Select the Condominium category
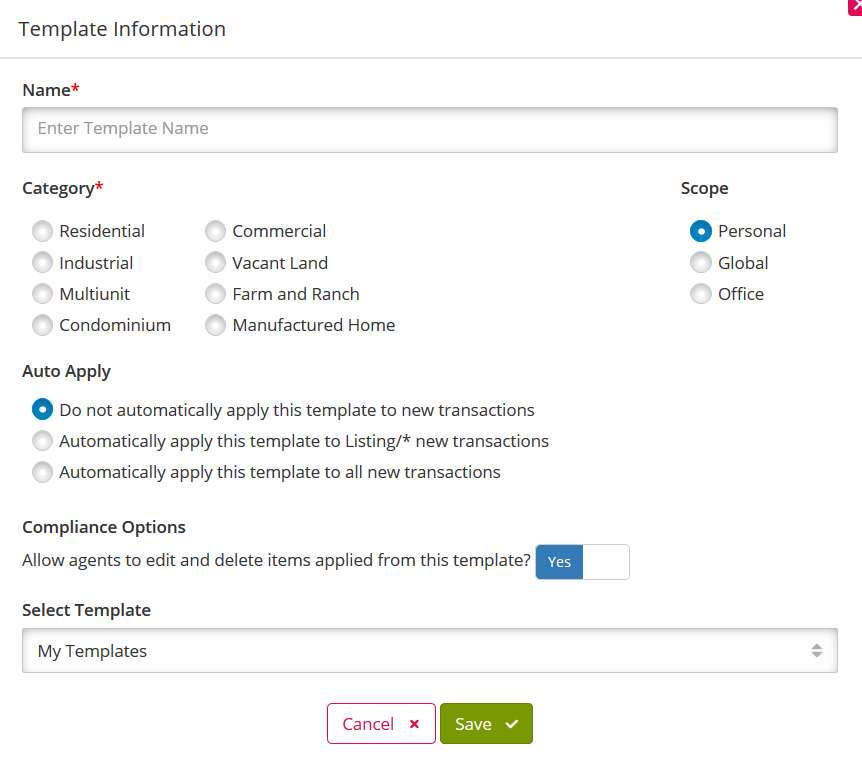The image size is (862, 760). (42, 325)
